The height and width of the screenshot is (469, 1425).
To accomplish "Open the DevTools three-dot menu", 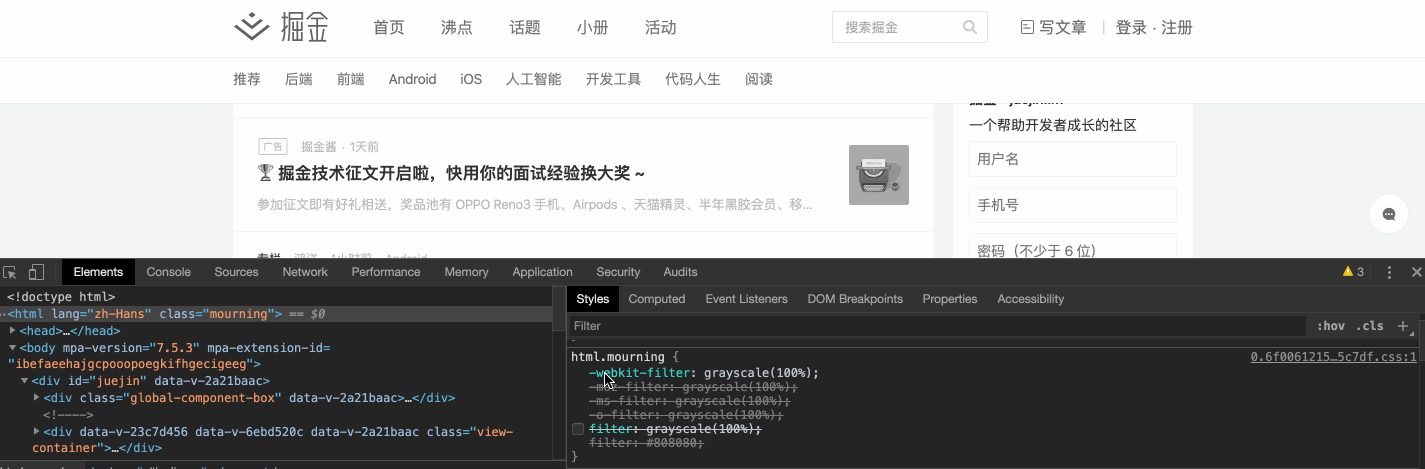I will 1388,272.
